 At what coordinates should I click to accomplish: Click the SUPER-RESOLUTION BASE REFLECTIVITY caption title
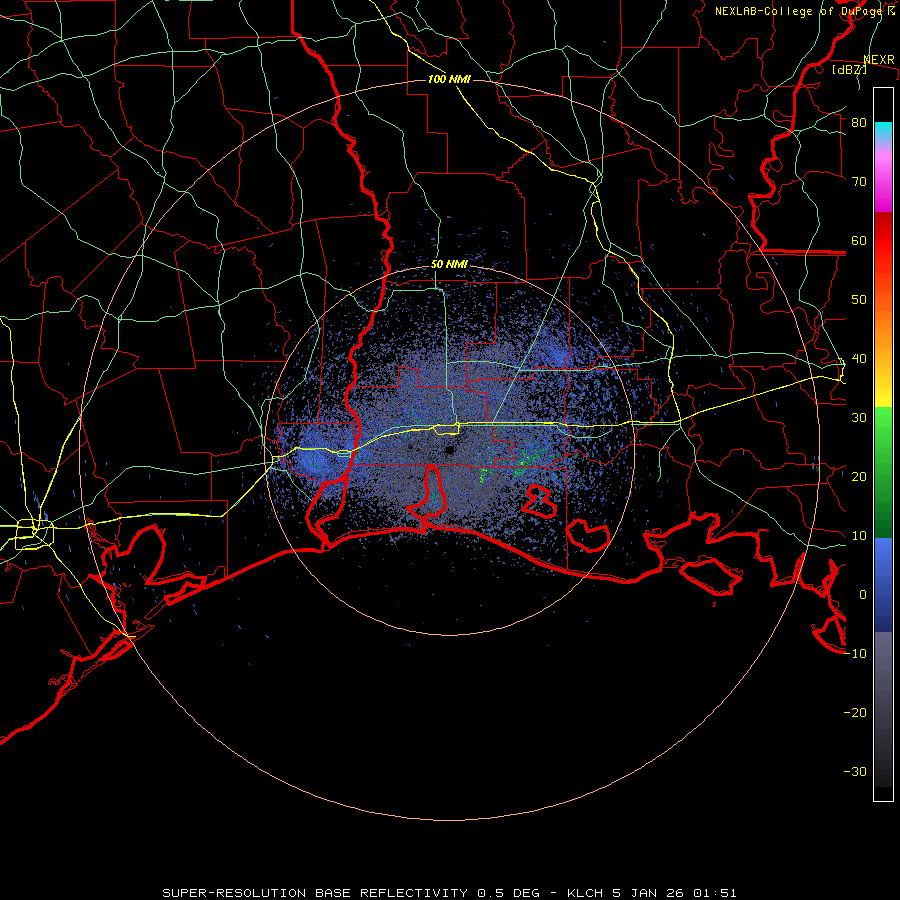click(315, 893)
